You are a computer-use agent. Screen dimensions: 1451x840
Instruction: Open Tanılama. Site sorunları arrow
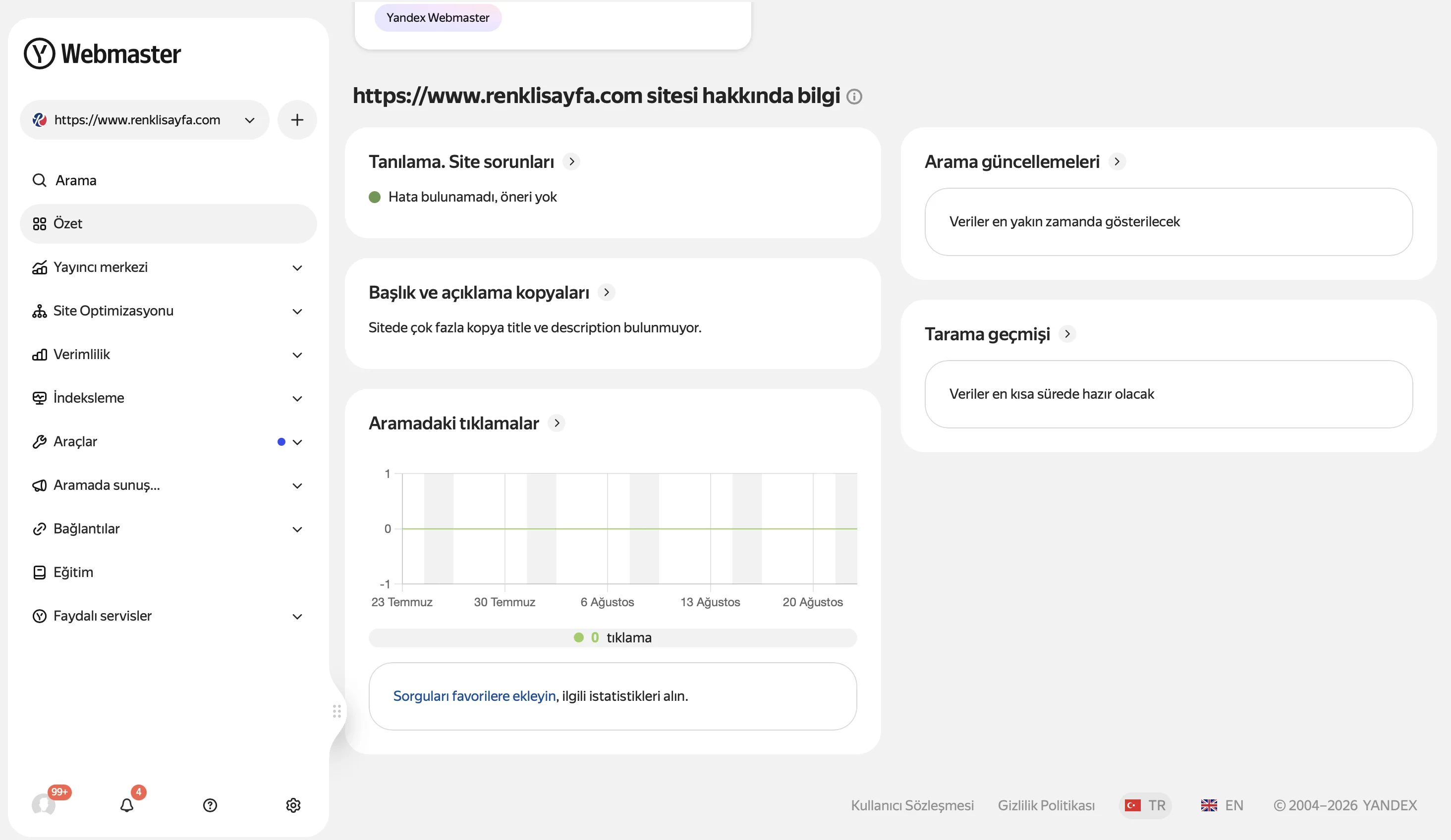[x=571, y=161]
